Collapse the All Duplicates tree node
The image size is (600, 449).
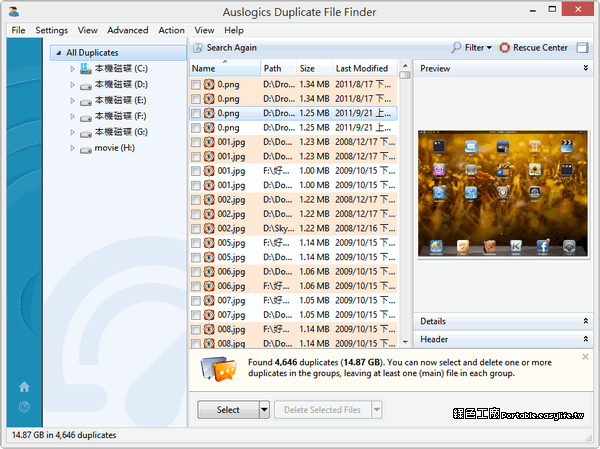59,53
